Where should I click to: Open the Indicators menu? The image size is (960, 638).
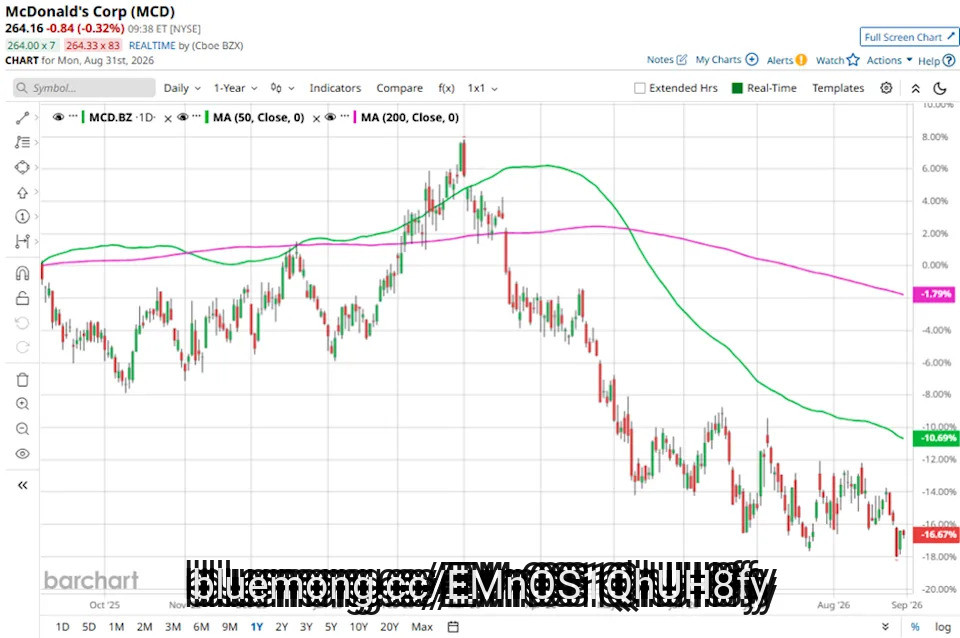point(335,88)
